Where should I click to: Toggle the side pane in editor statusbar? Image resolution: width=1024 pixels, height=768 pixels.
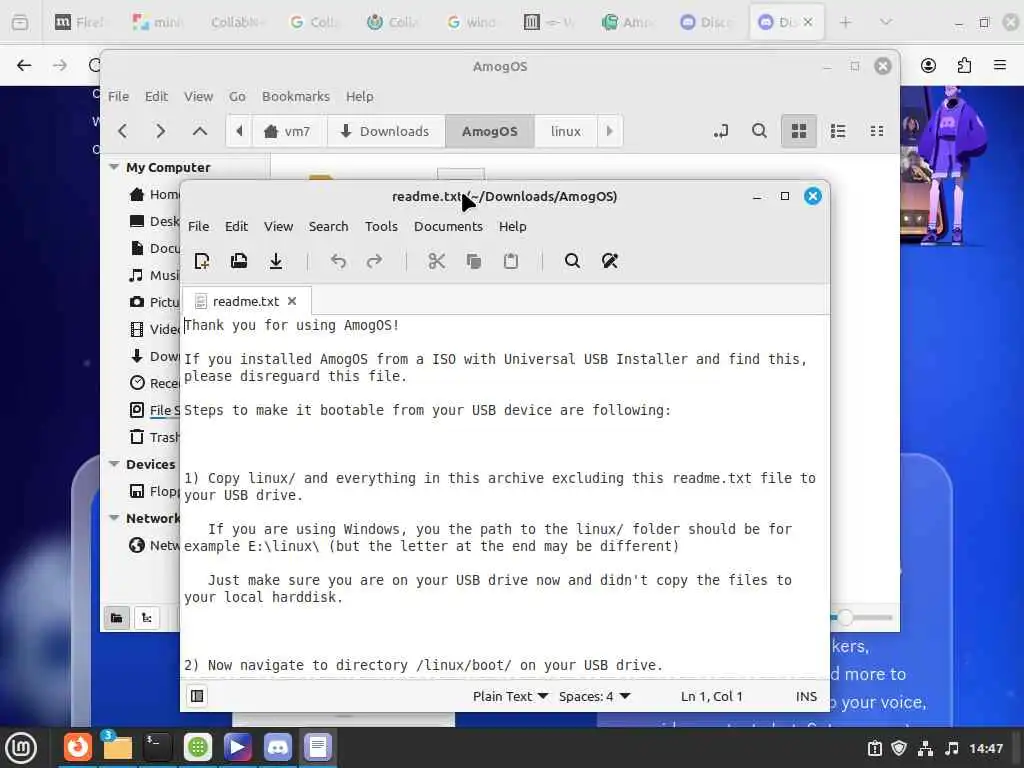coord(197,696)
